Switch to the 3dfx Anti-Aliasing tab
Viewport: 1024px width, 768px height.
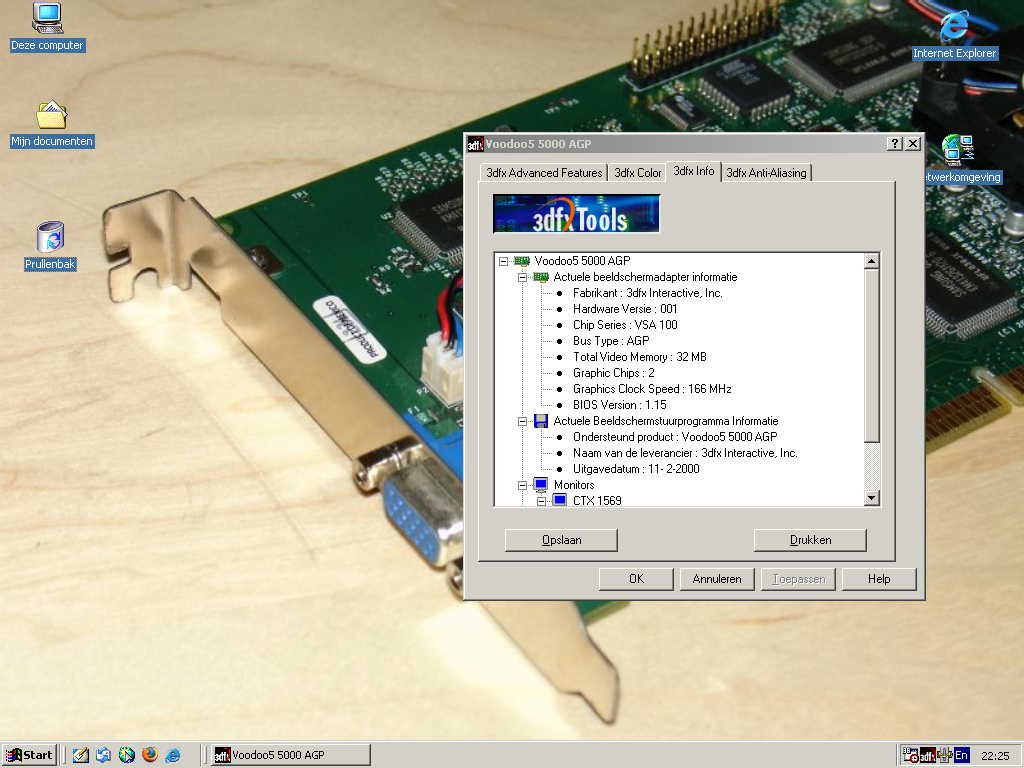pos(766,173)
